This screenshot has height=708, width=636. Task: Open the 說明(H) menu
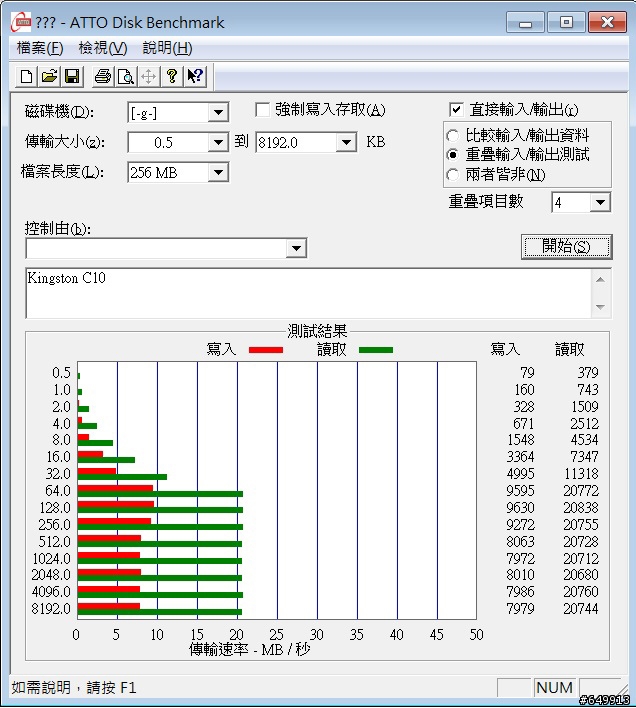(167, 48)
